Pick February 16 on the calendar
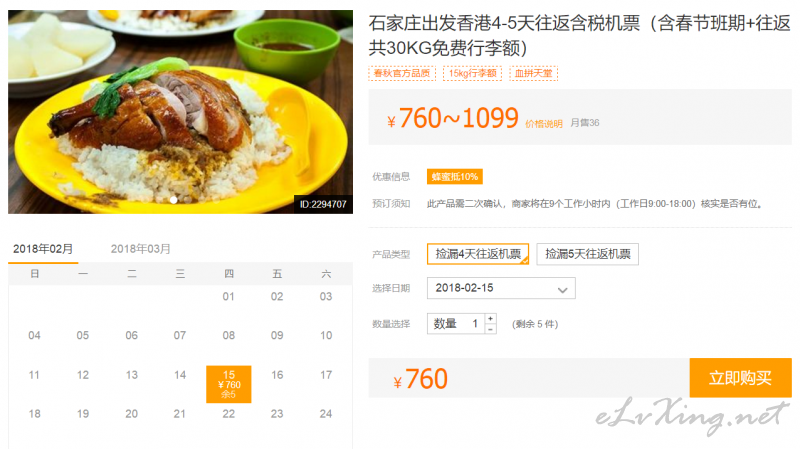Image resolution: width=800 pixels, height=449 pixels. 277,375
